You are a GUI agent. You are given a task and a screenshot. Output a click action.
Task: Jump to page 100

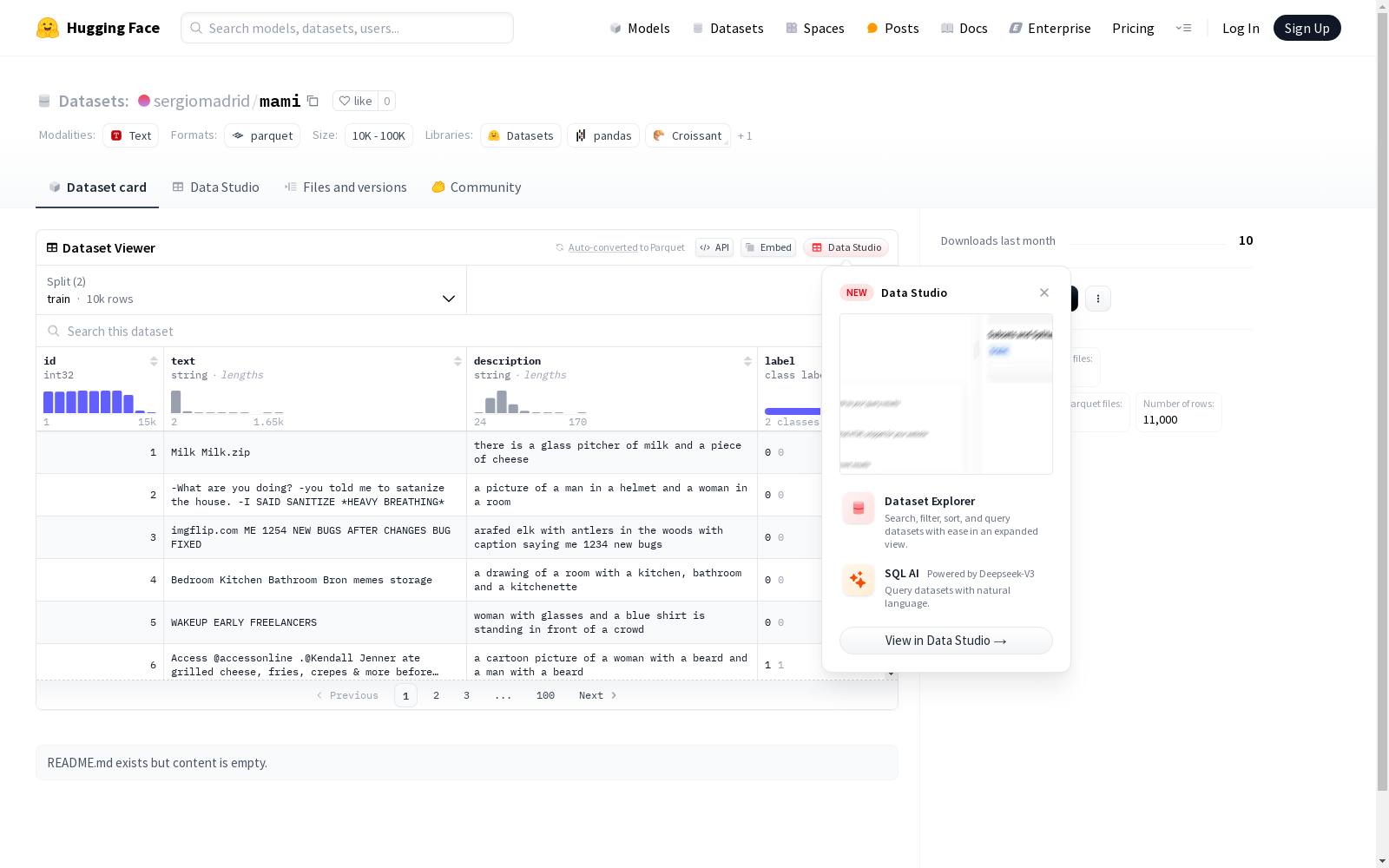(546, 695)
